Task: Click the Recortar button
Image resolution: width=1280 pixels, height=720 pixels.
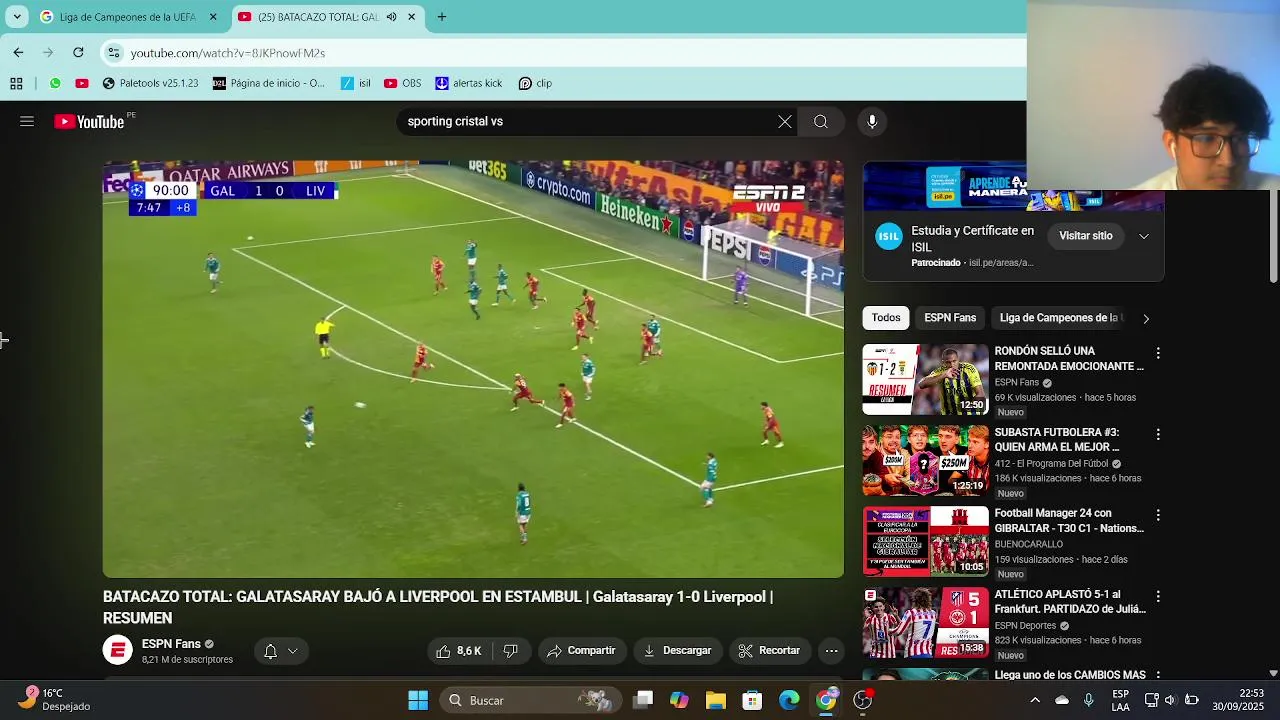Action: click(770, 651)
